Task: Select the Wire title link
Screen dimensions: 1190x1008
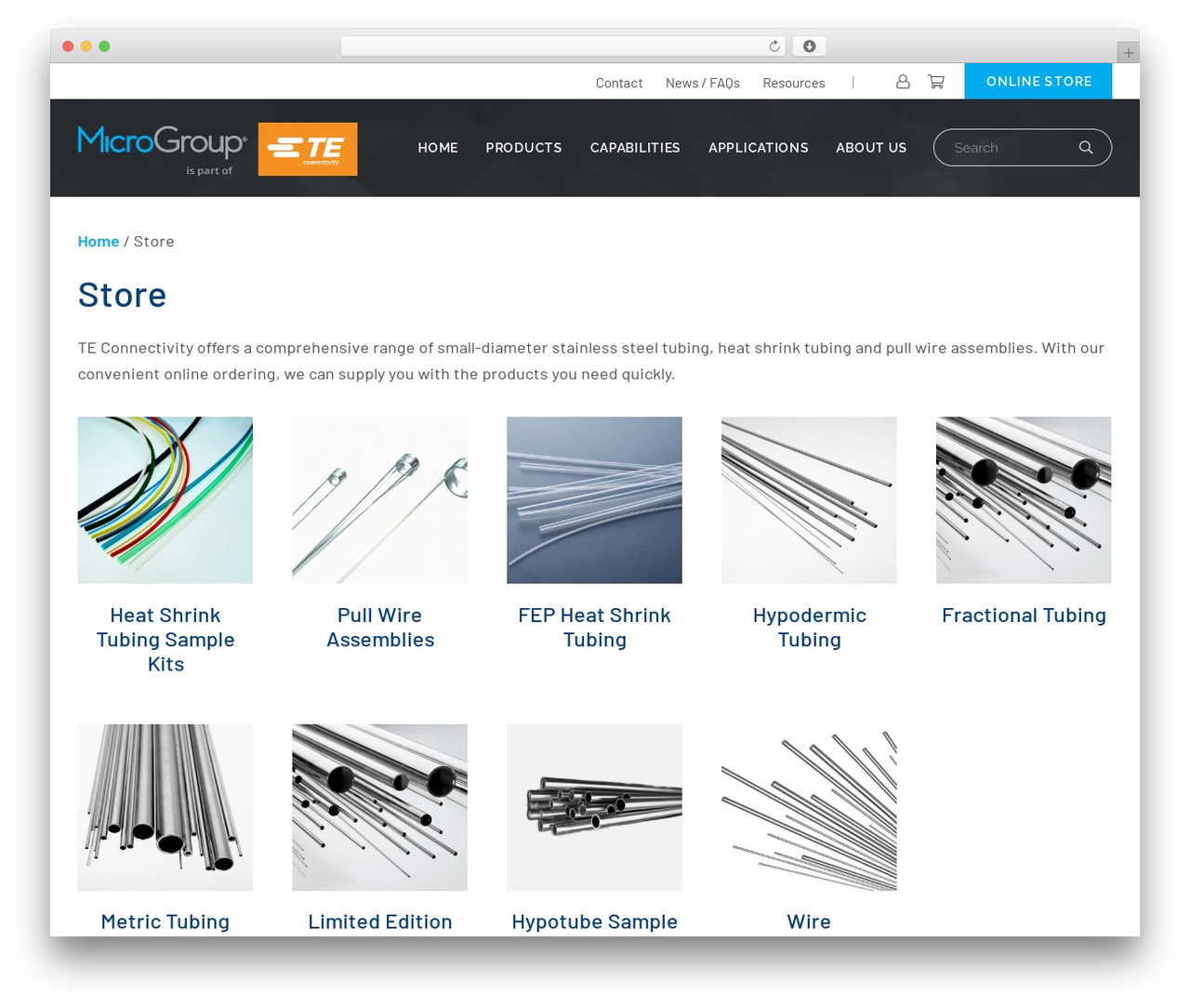Action: coord(809,922)
